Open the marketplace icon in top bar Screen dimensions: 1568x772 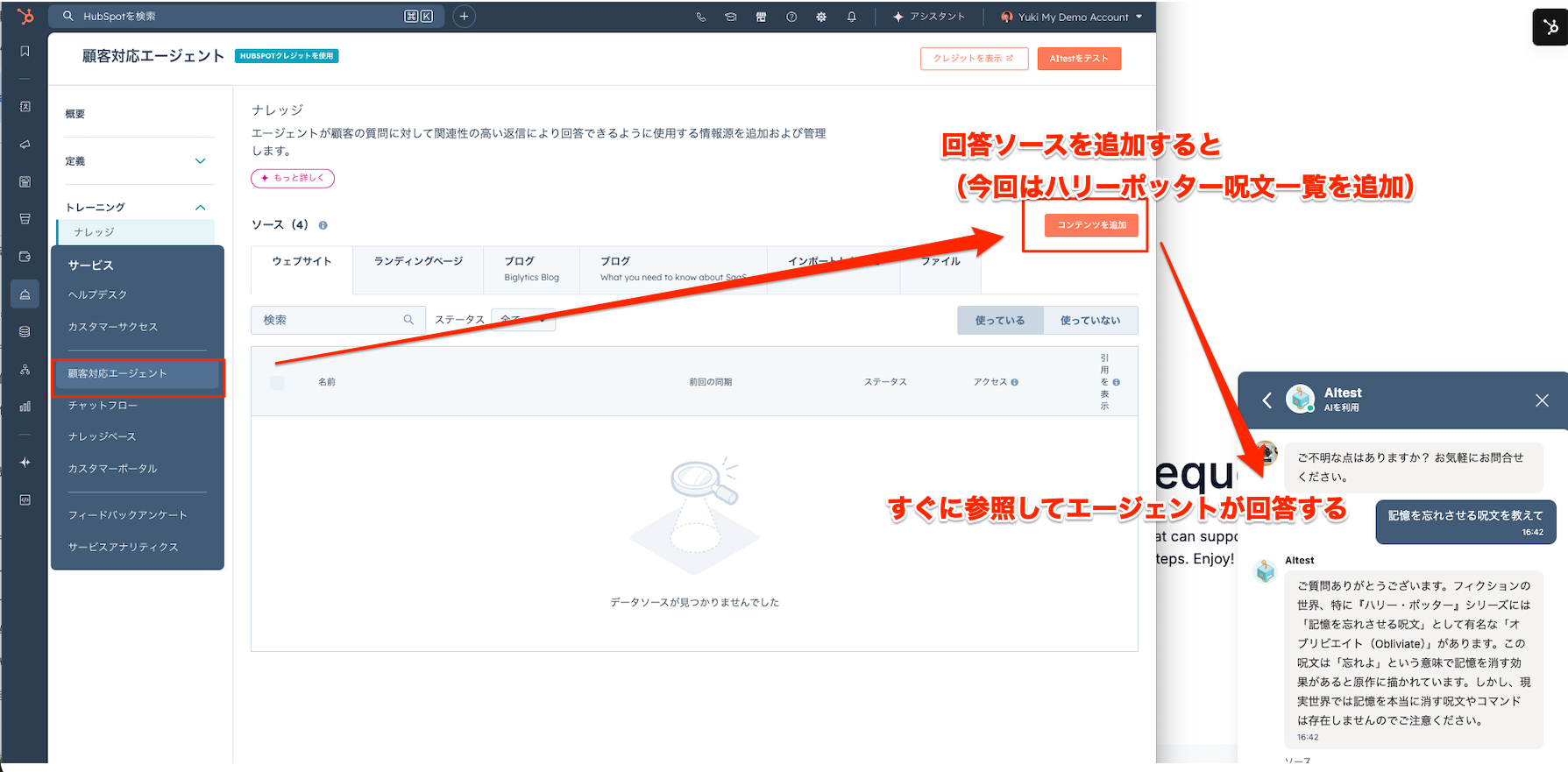[x=761, y=17]
